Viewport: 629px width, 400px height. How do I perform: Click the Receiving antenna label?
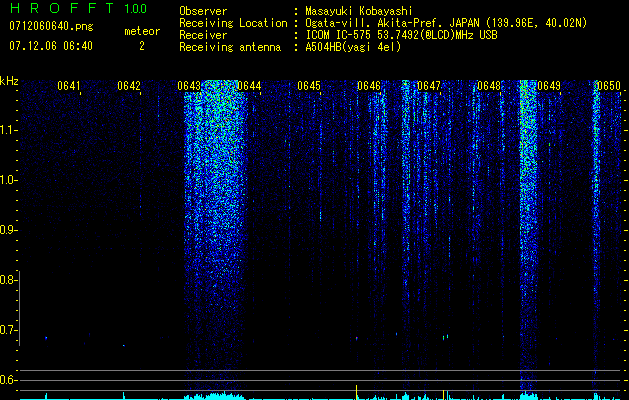230,47
